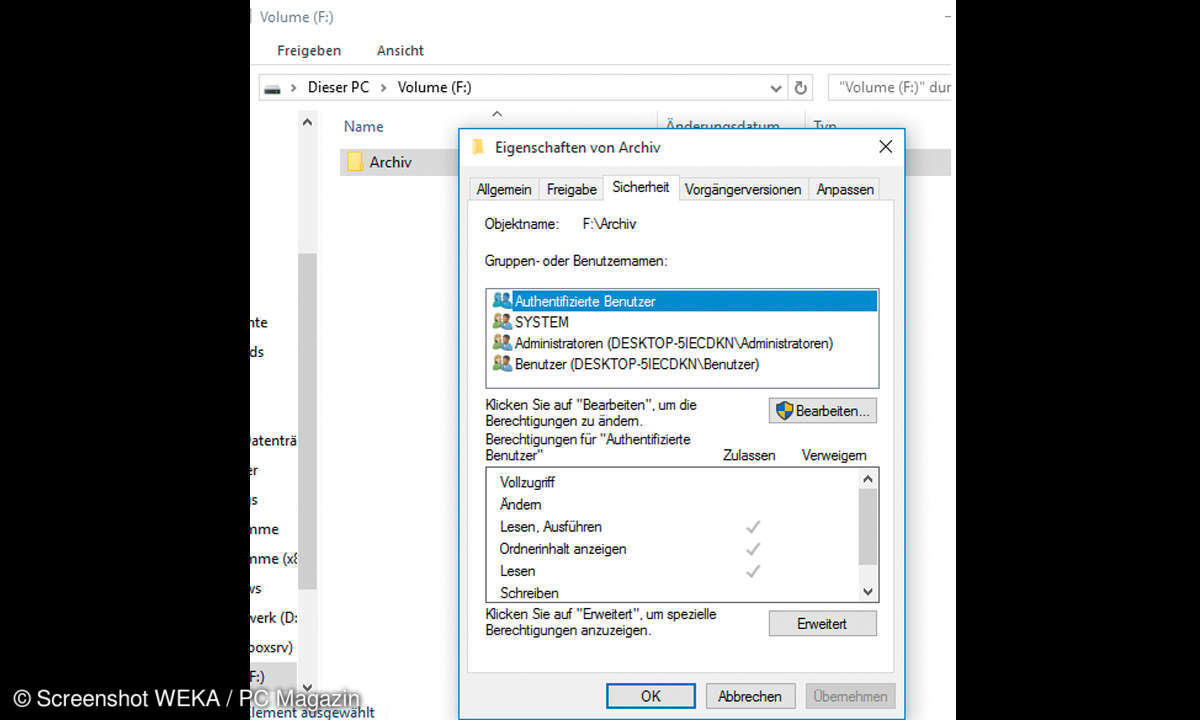Click Volume (F:) in the address bar
The image size is (1200, 720).
435,88
